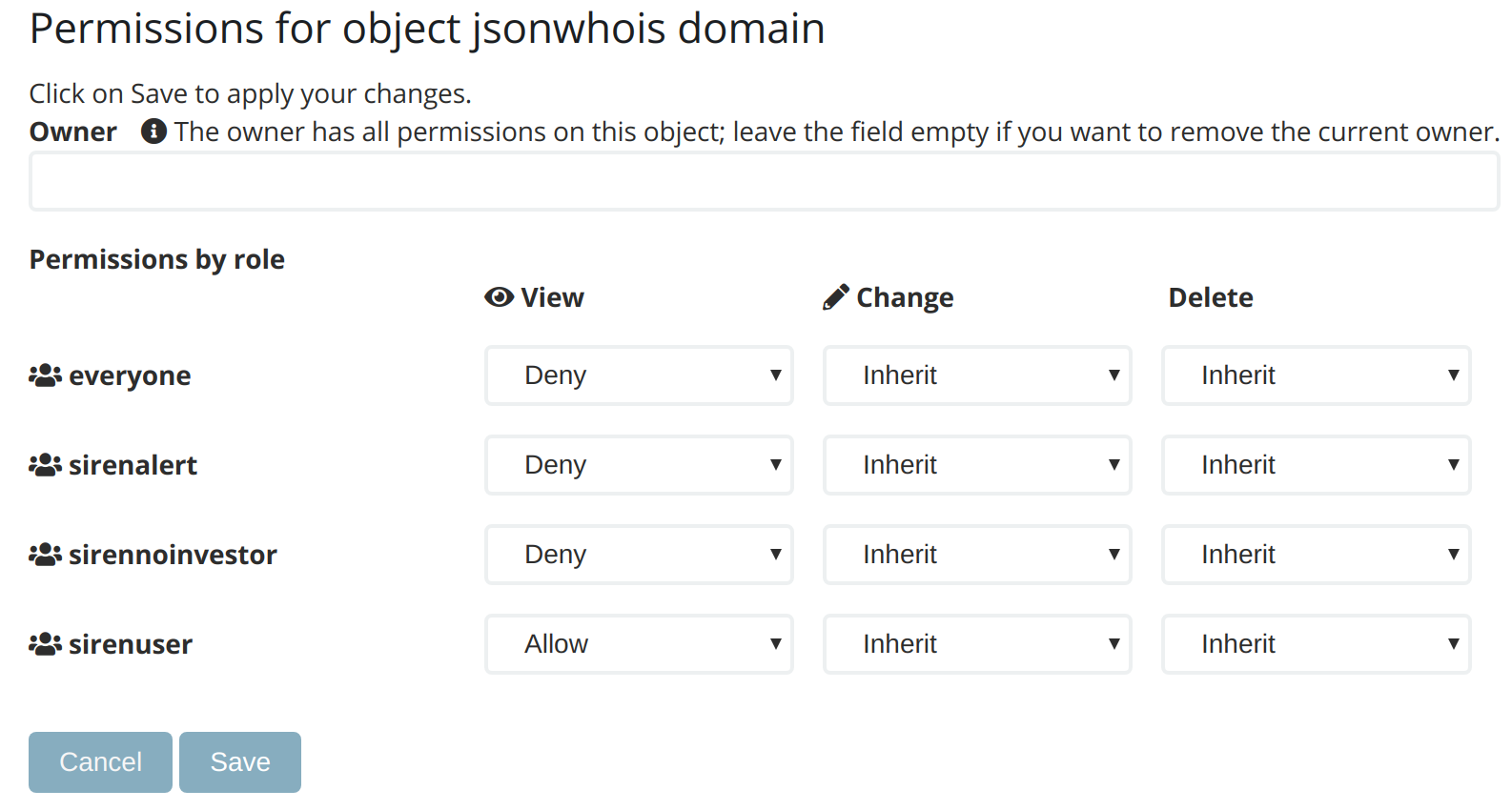Image resolution: width=1512 pixels, height=810 pixels.
Task: Click the eye icon beside View
Action: click(x=499, y=297)
